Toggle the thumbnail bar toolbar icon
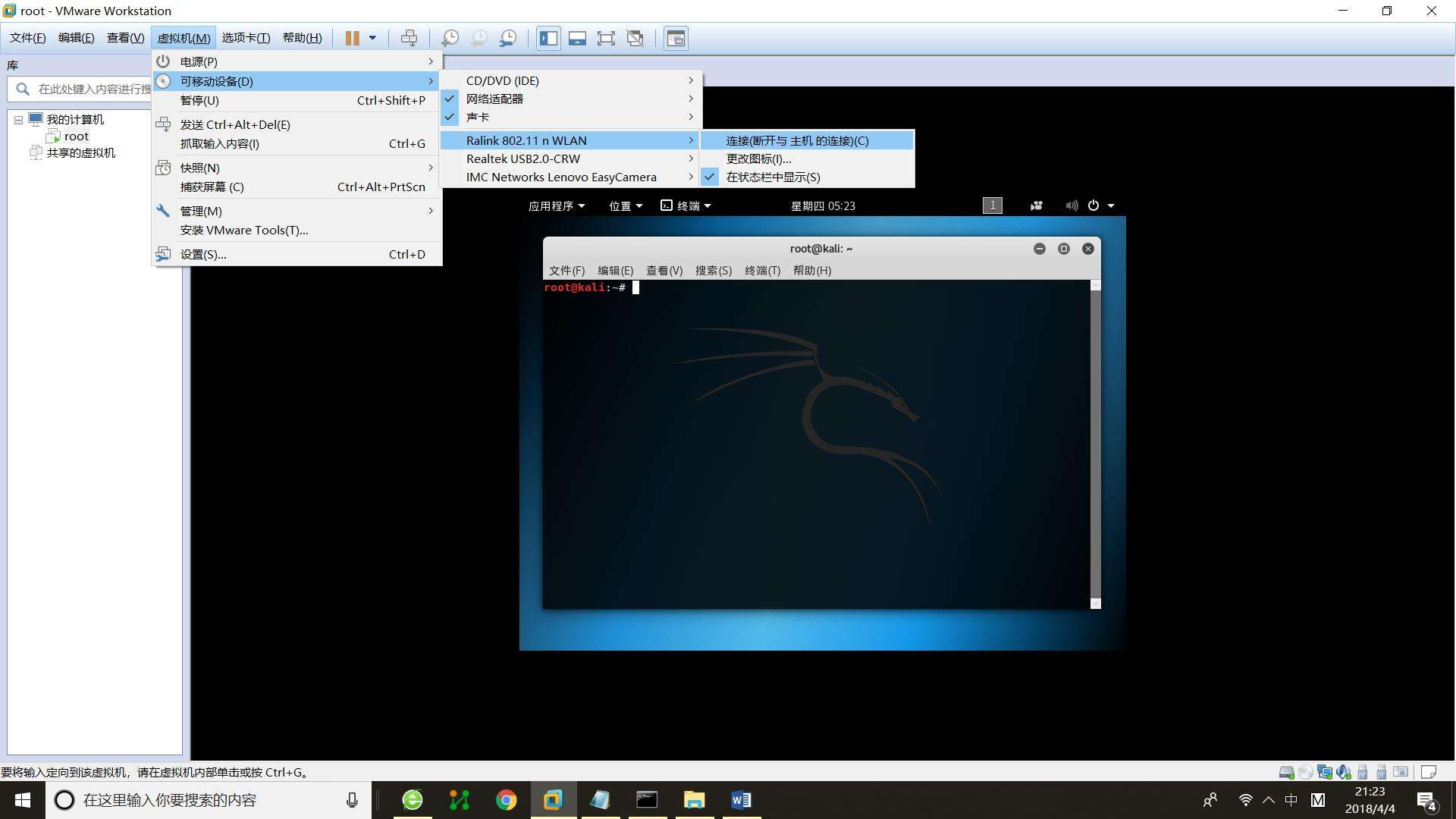 pos(577,38)
